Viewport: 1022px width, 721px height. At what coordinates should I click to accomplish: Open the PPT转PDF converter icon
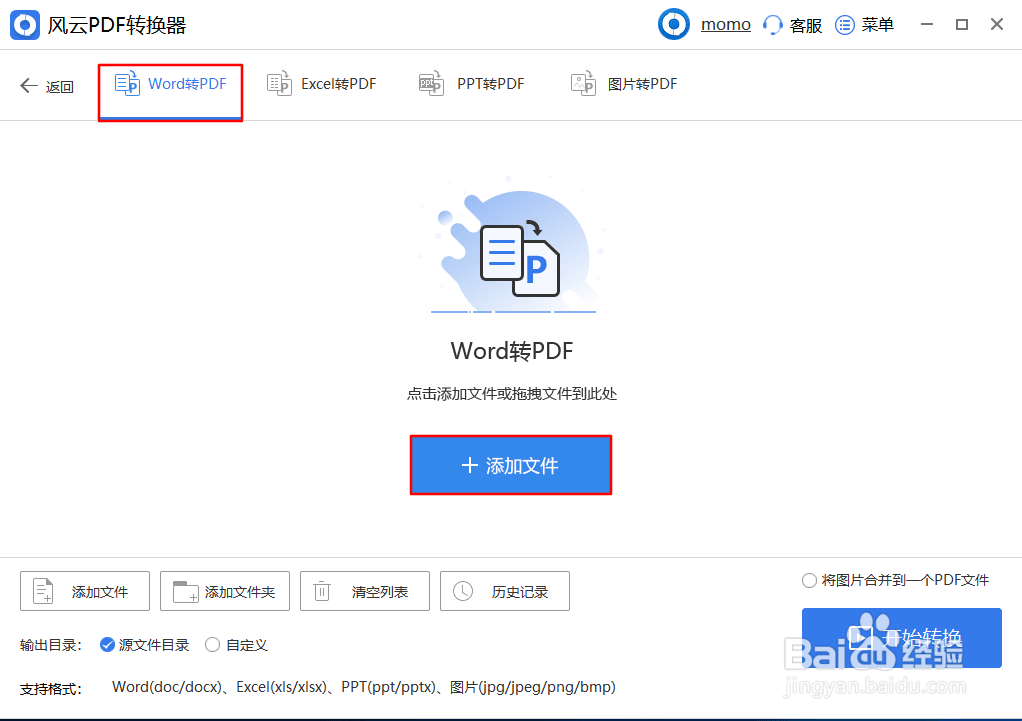[x=430, y=84]
